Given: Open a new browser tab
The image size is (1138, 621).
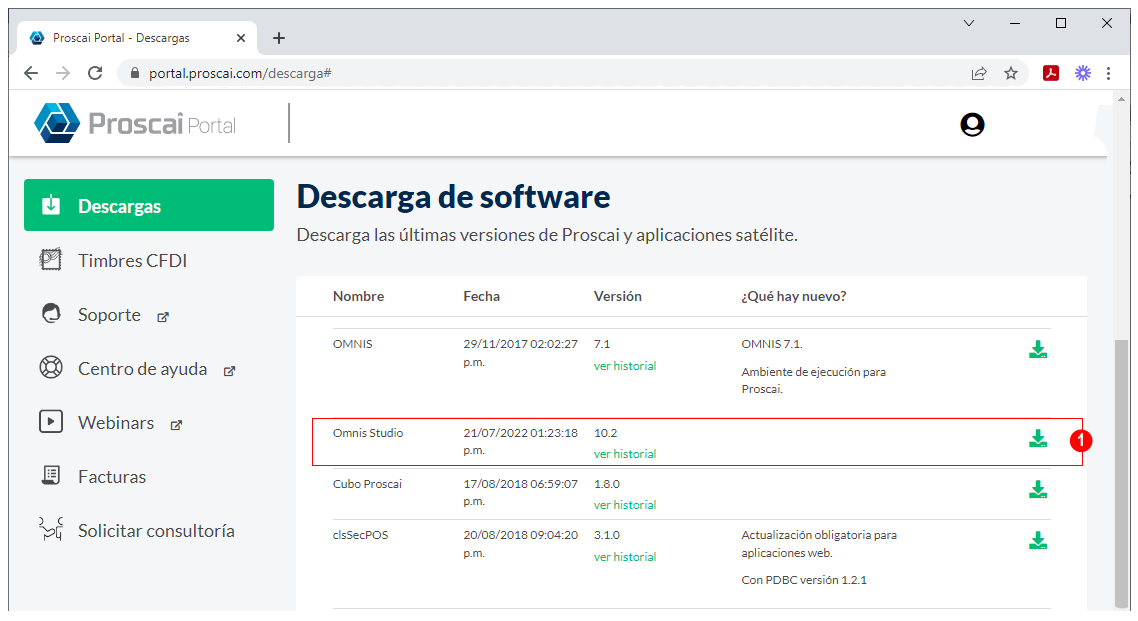Looking at the screenshot, I should [x=279, y=38].
